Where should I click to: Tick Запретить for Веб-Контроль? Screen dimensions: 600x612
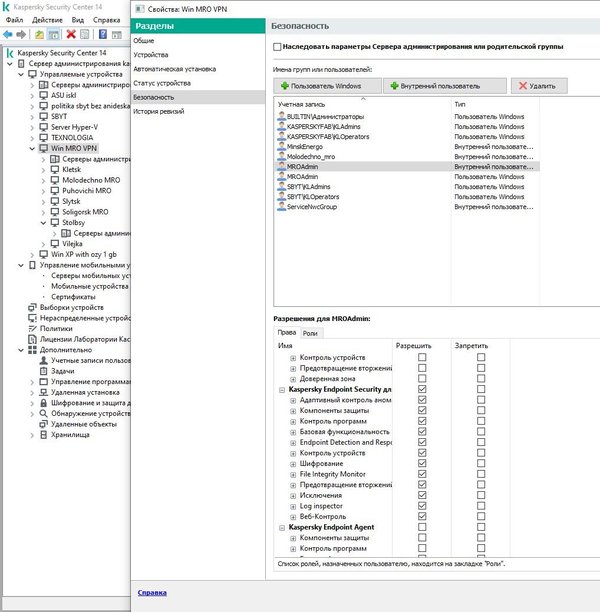coord(481,516)
